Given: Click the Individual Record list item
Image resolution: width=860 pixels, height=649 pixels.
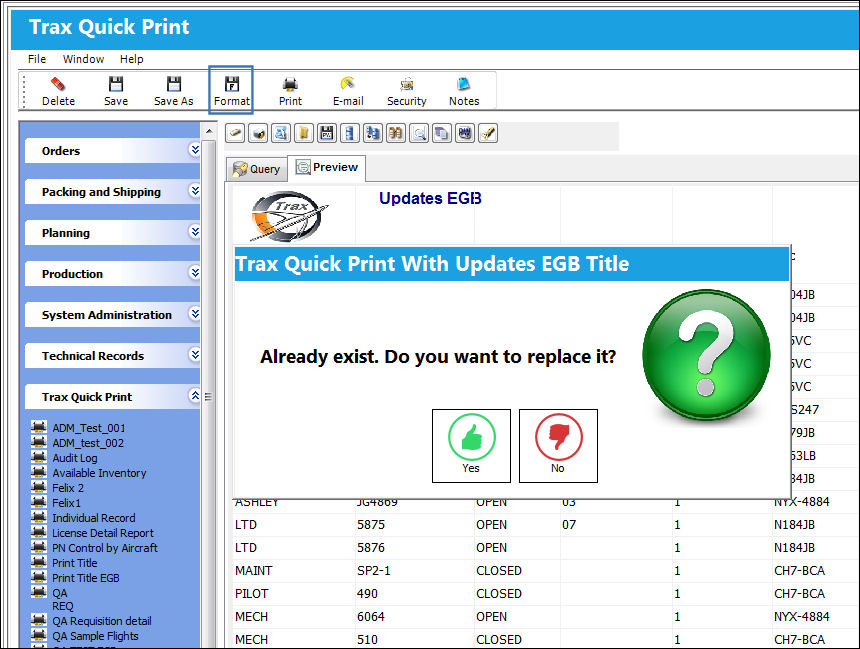Looking at the screenshot, I should coord(94,518).
